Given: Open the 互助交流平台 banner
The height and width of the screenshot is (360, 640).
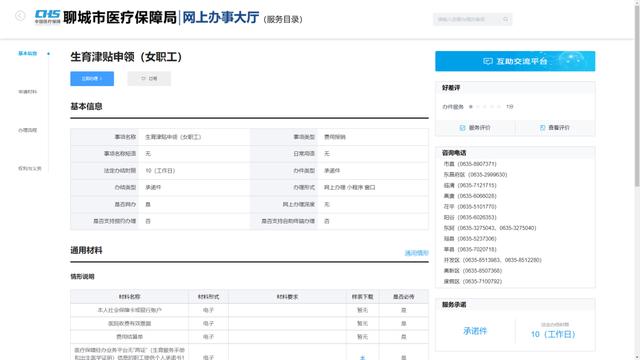Looking at the screenshot, I should coord(515,61).
